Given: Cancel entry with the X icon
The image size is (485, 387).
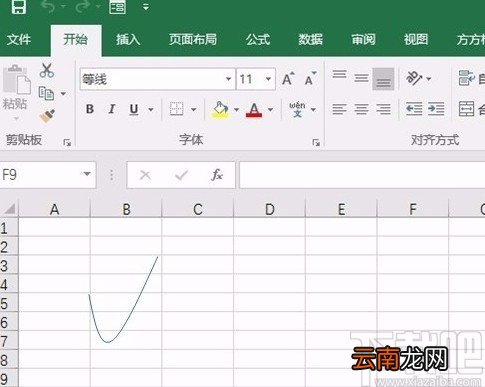Looking at the screenshot, I should (x=145, y=175).
